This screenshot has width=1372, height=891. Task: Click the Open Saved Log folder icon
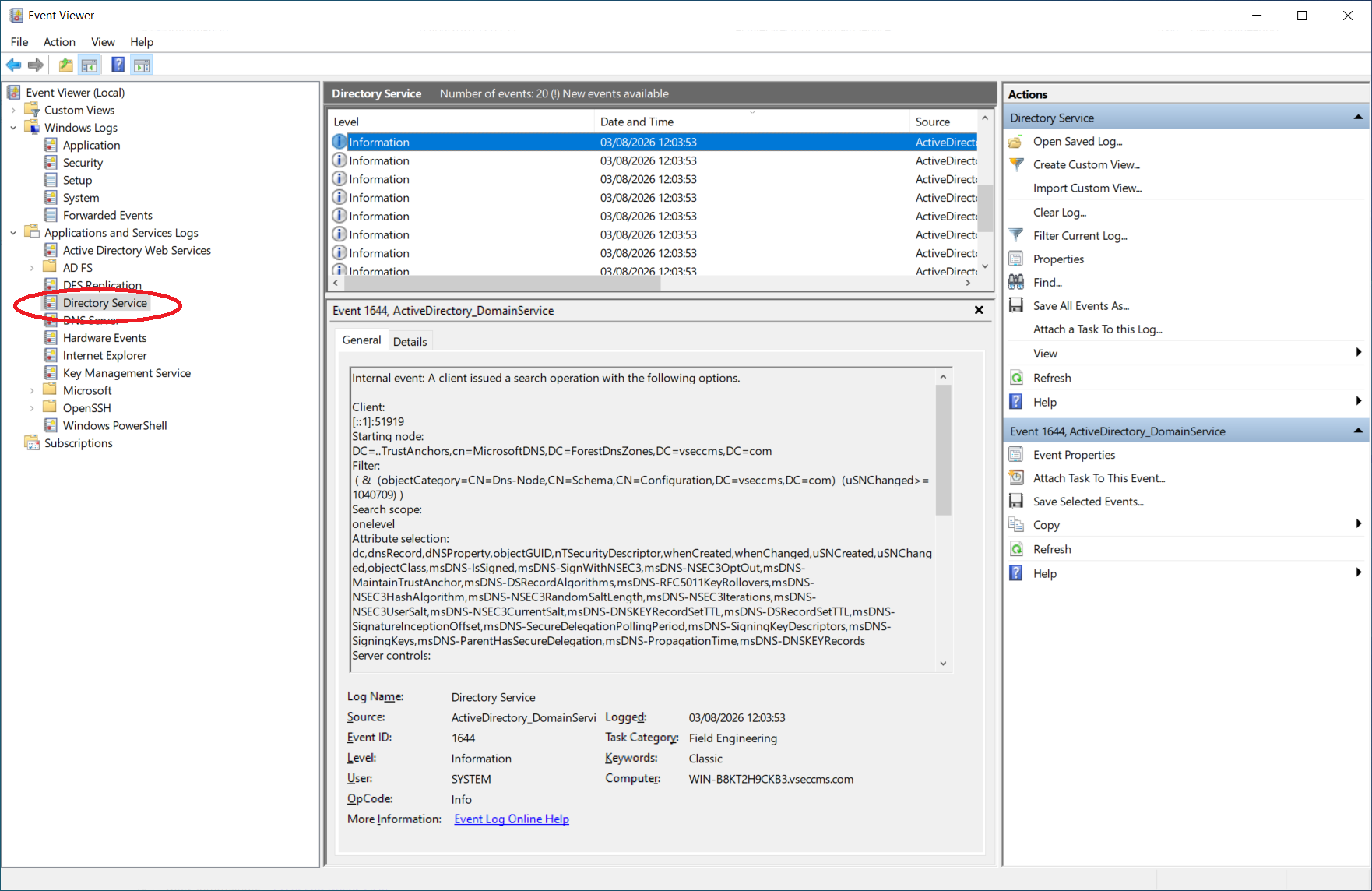pyautogui.click(x=1016, y=142)
